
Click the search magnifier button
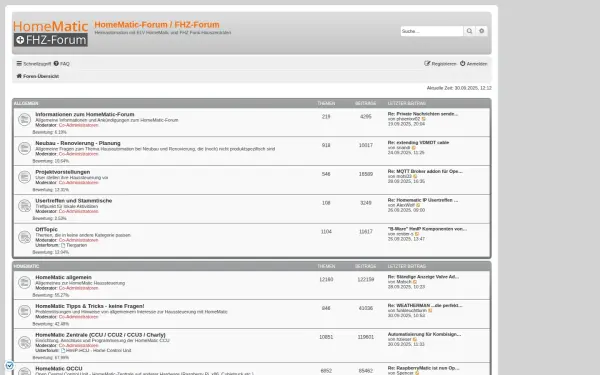(x=469, y=31)
